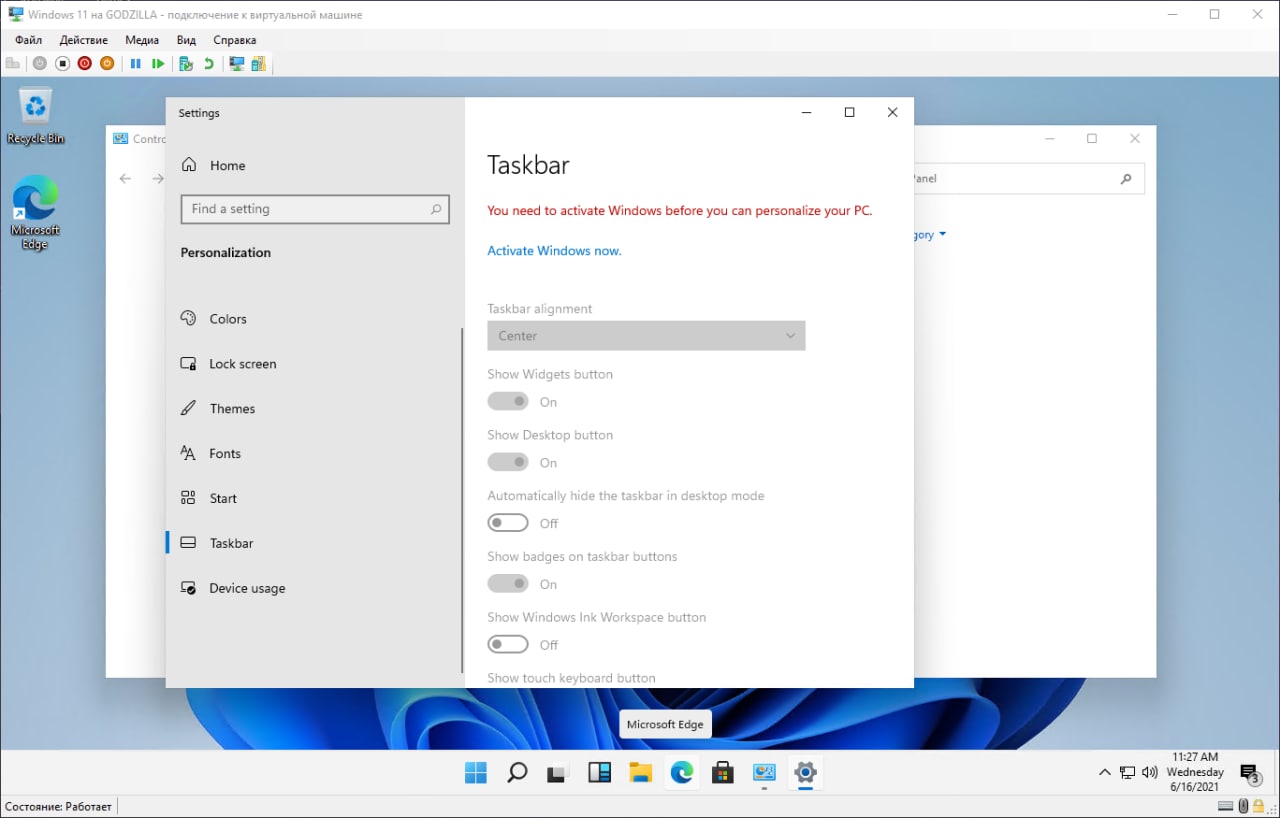Image resolution: width=1280 pixels, height=818 pixels.
Task: Open the Start settings page
Action: (223, 499)
